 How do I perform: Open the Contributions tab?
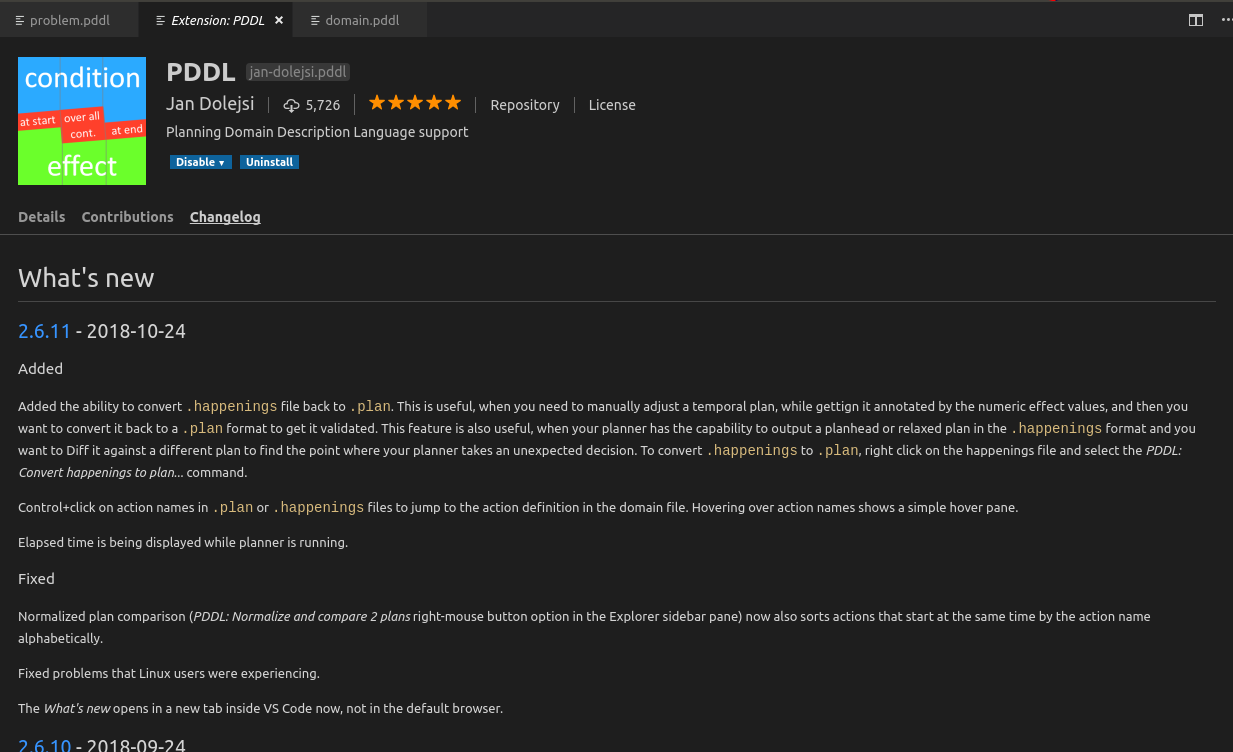pyautogui.click(x=127, y=217)
